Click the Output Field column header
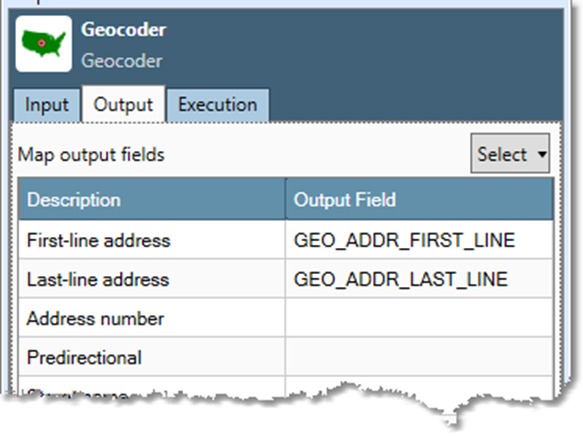This screenshot has width=583, height=436. coord(419,199)
